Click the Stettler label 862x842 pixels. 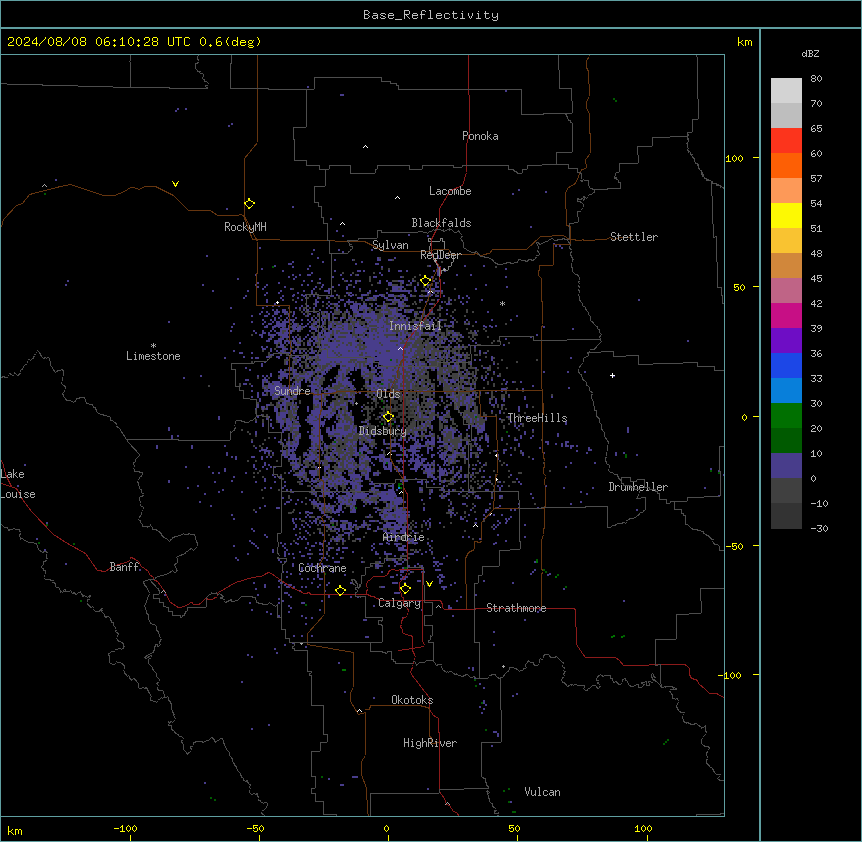[633, 237]
